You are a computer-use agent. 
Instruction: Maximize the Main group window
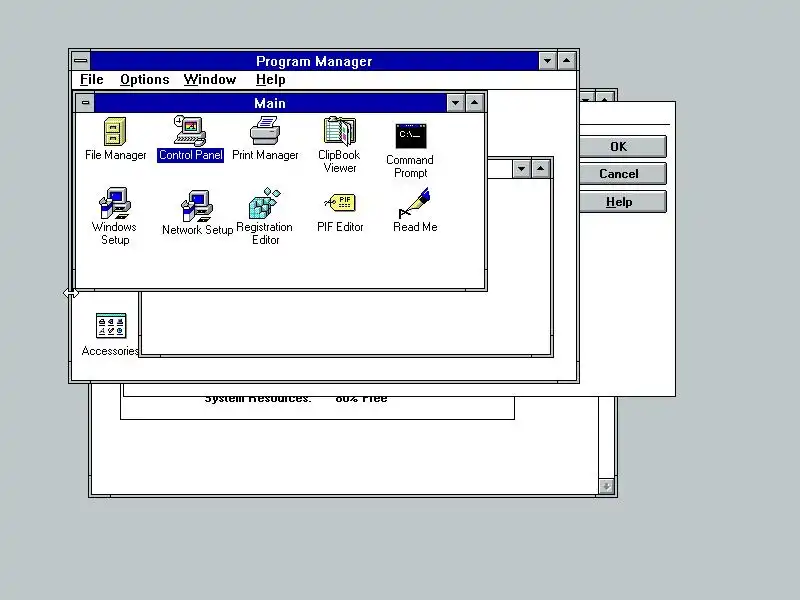[474, 103]
